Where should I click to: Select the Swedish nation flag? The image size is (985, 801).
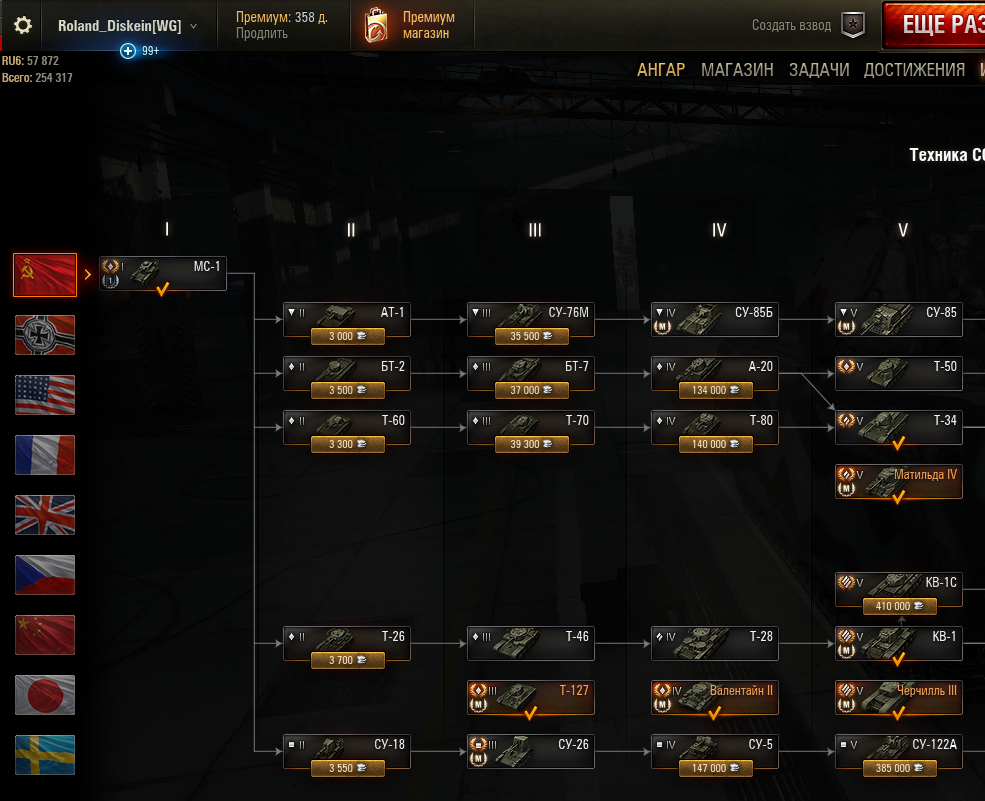[x=45, y=755]
